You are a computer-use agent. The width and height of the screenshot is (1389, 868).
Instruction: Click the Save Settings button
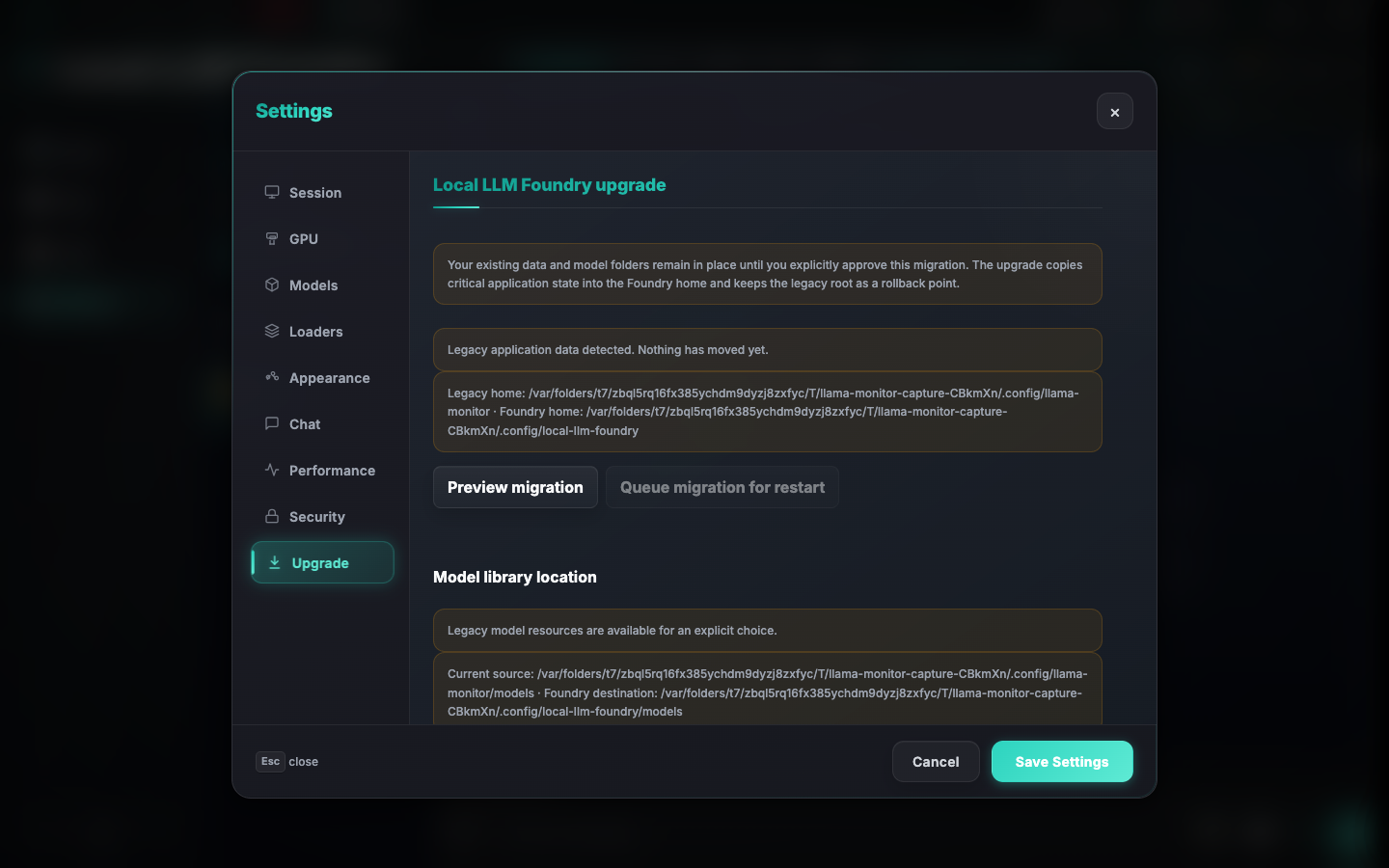coord(1062,762)
